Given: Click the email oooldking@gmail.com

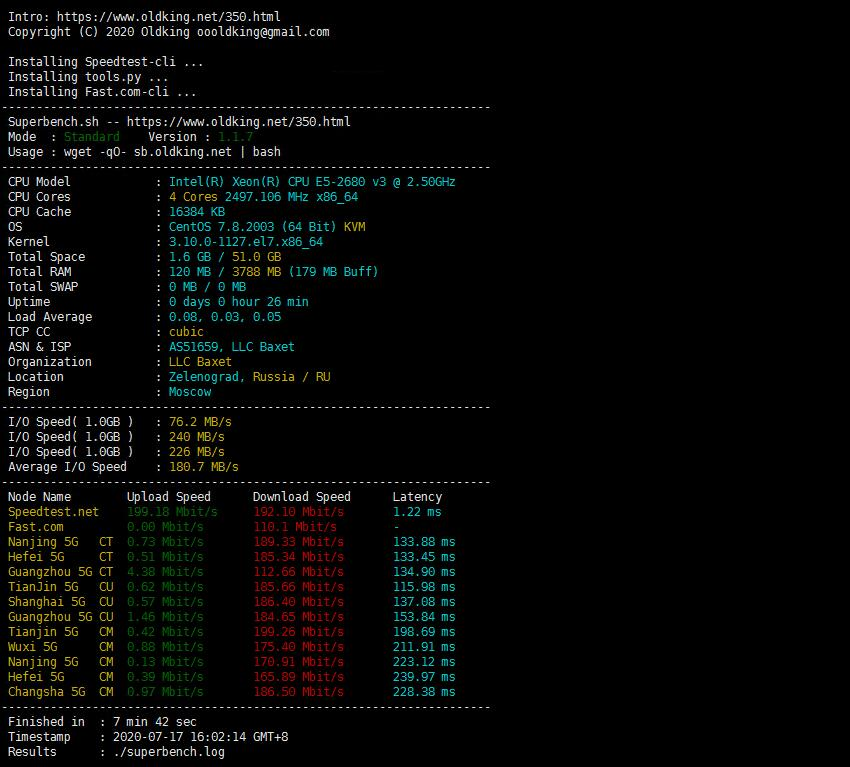Looking at the screenshot, I should [263, 32].
